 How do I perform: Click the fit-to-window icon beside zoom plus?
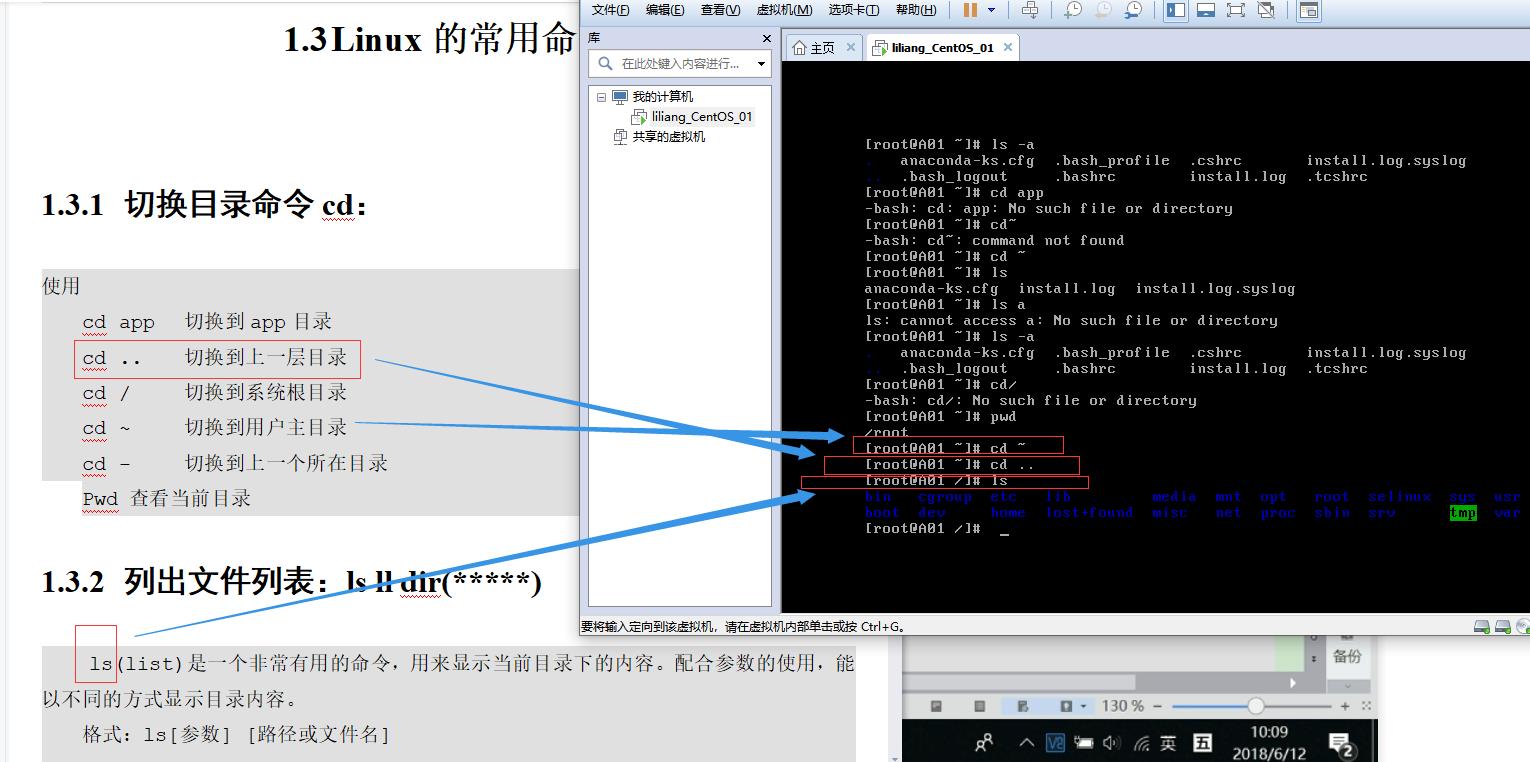pyautogui.click(x=1364, y=706)
